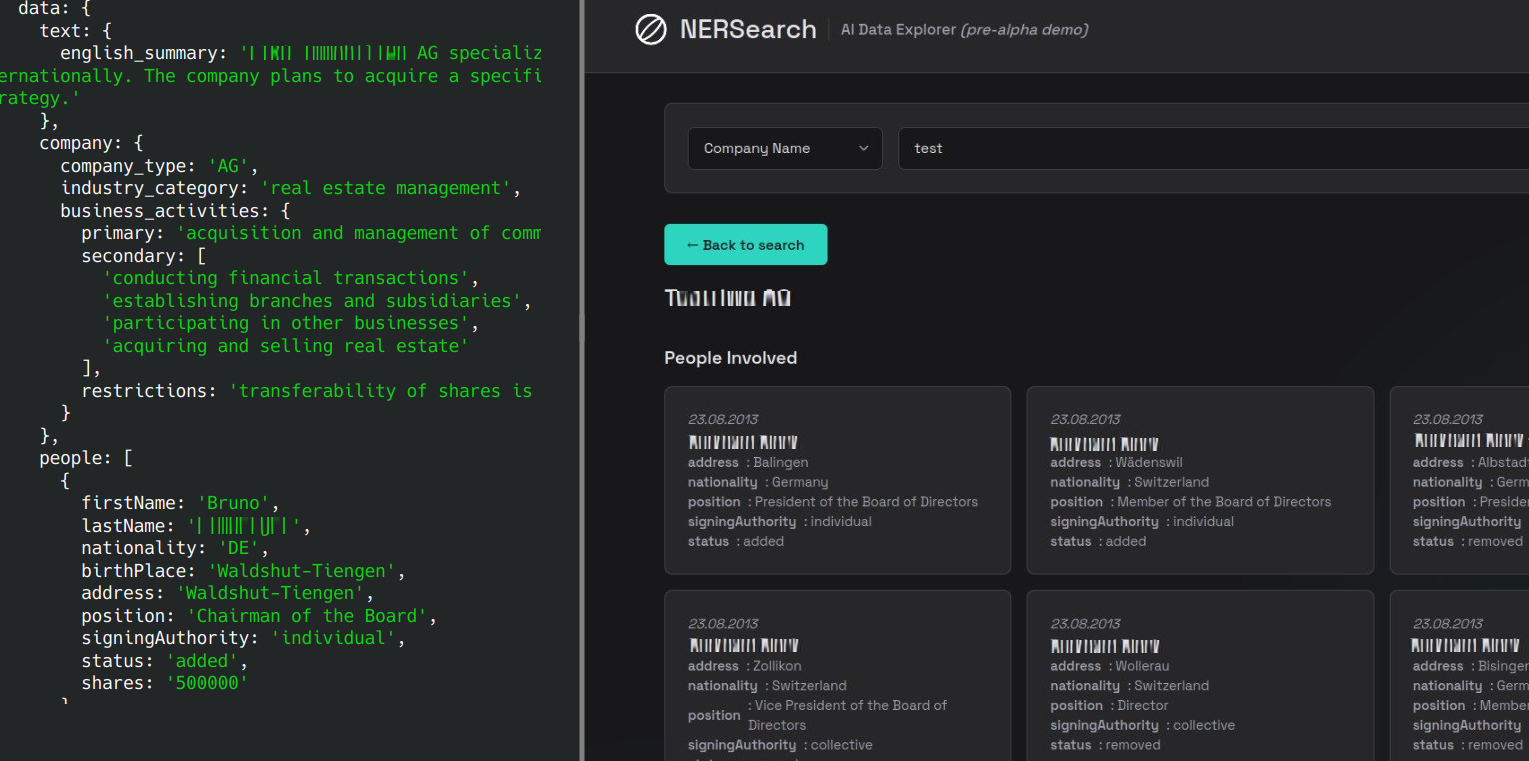Click the Back to search button

click(x=746, y=245)
